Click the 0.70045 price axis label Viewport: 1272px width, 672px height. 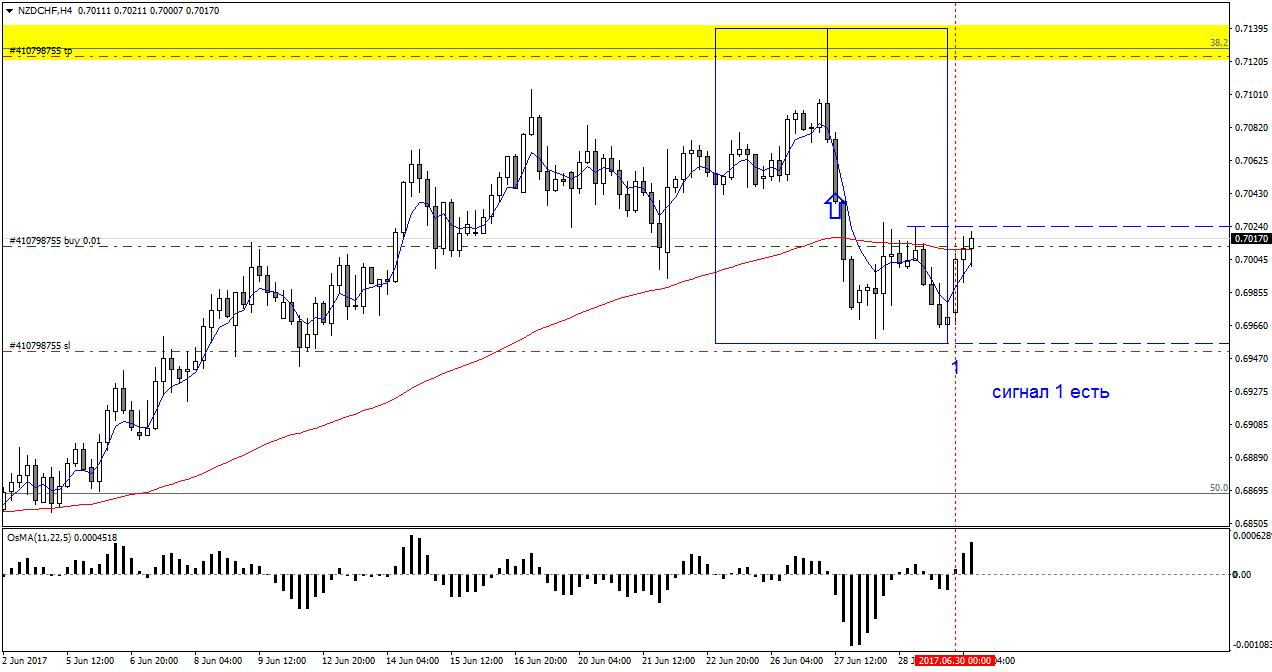click(1252, 259)
